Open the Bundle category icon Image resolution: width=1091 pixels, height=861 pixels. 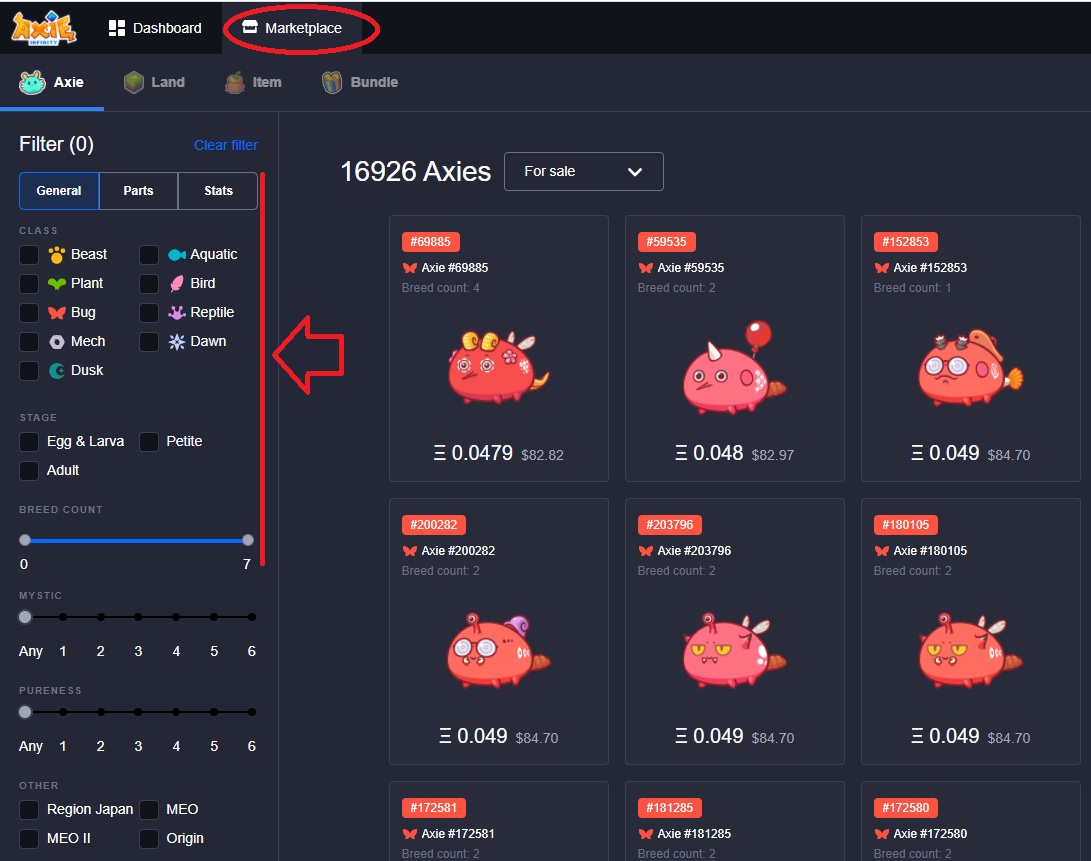(x=332, y=82)
